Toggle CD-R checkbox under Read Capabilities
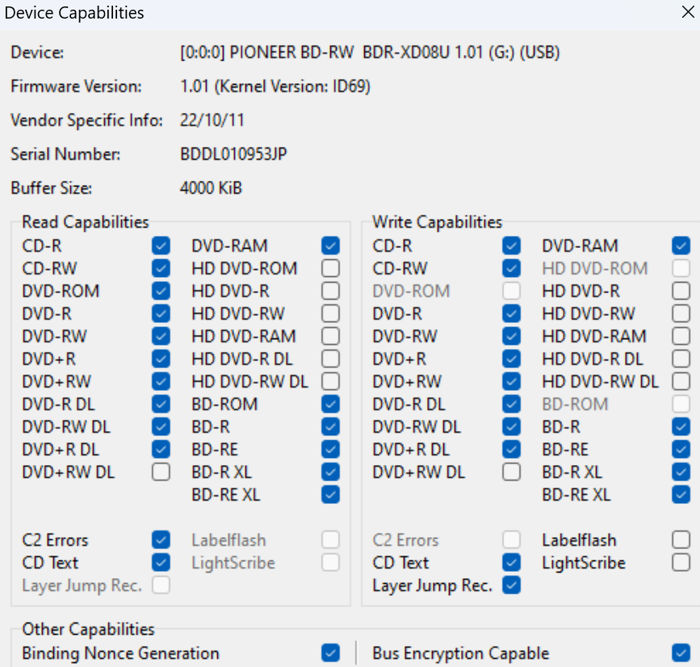The image size is (700, 667). 161,246
